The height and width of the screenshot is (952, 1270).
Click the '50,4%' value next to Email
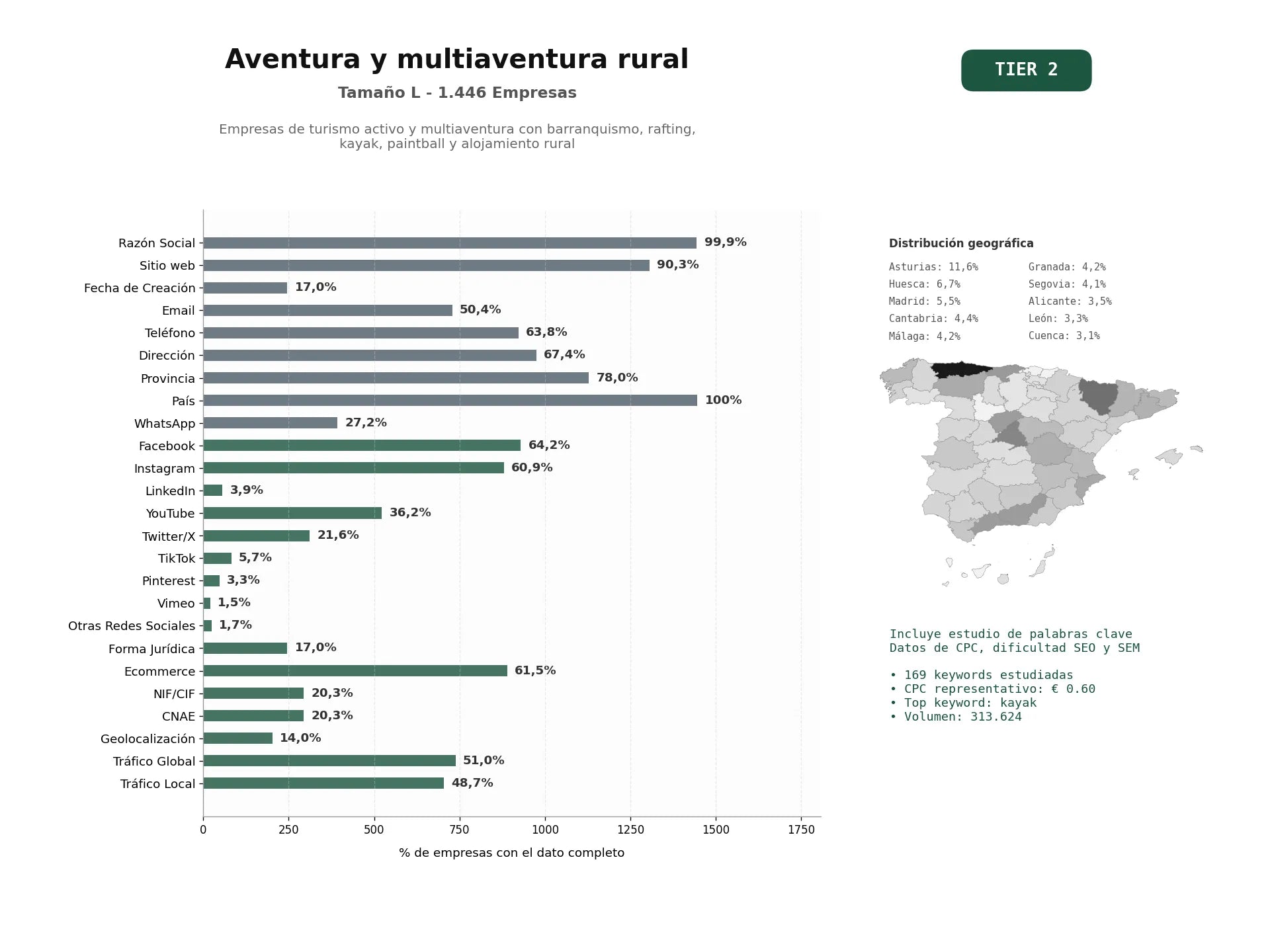click(480, 309)
